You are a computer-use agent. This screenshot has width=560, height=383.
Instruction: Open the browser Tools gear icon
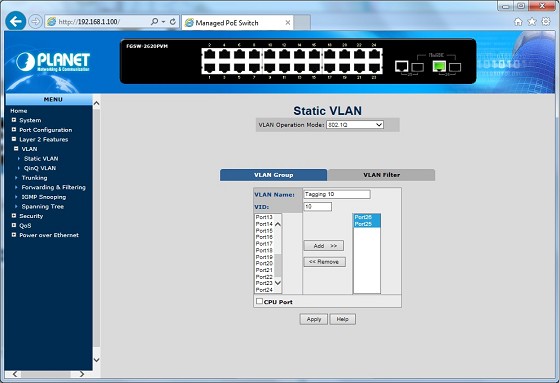click(546, 22)
